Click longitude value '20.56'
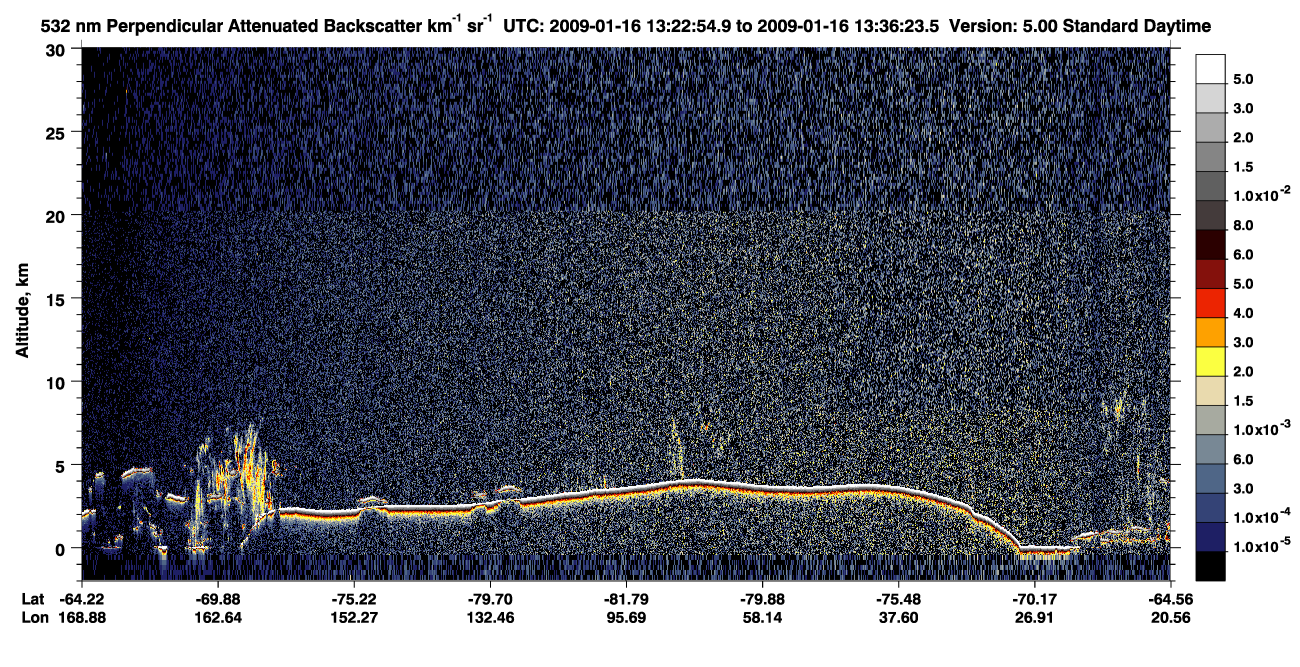1300x667 pixels. (x=1170, y=618)
